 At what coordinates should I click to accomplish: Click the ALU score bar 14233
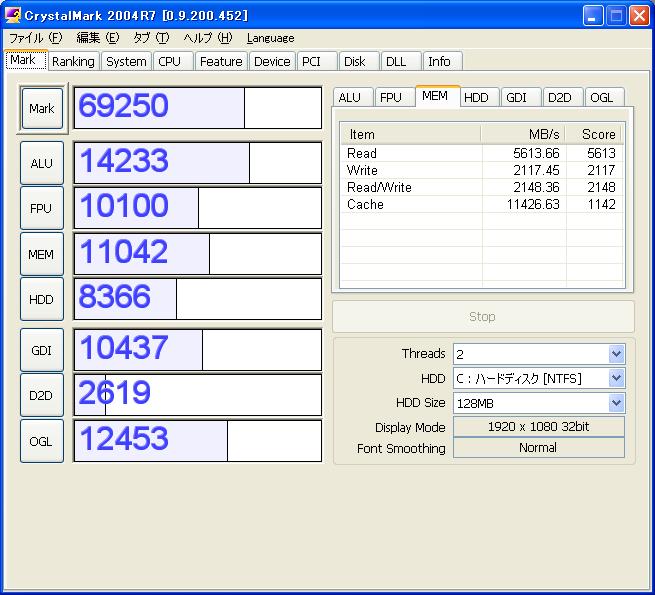(198, 163)
